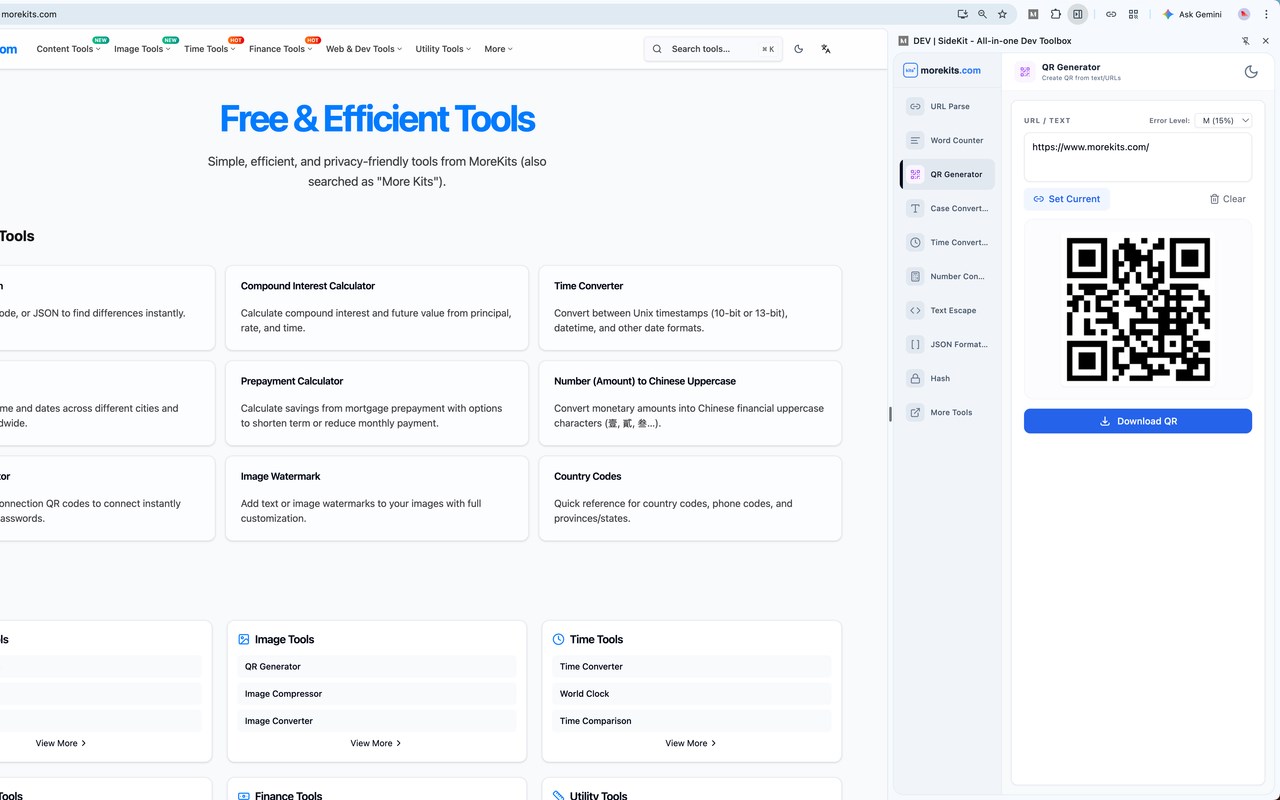Viewport: 1280px width, 800px height.
Task: Expand the Content Tools menu
Action: (68, 49)
